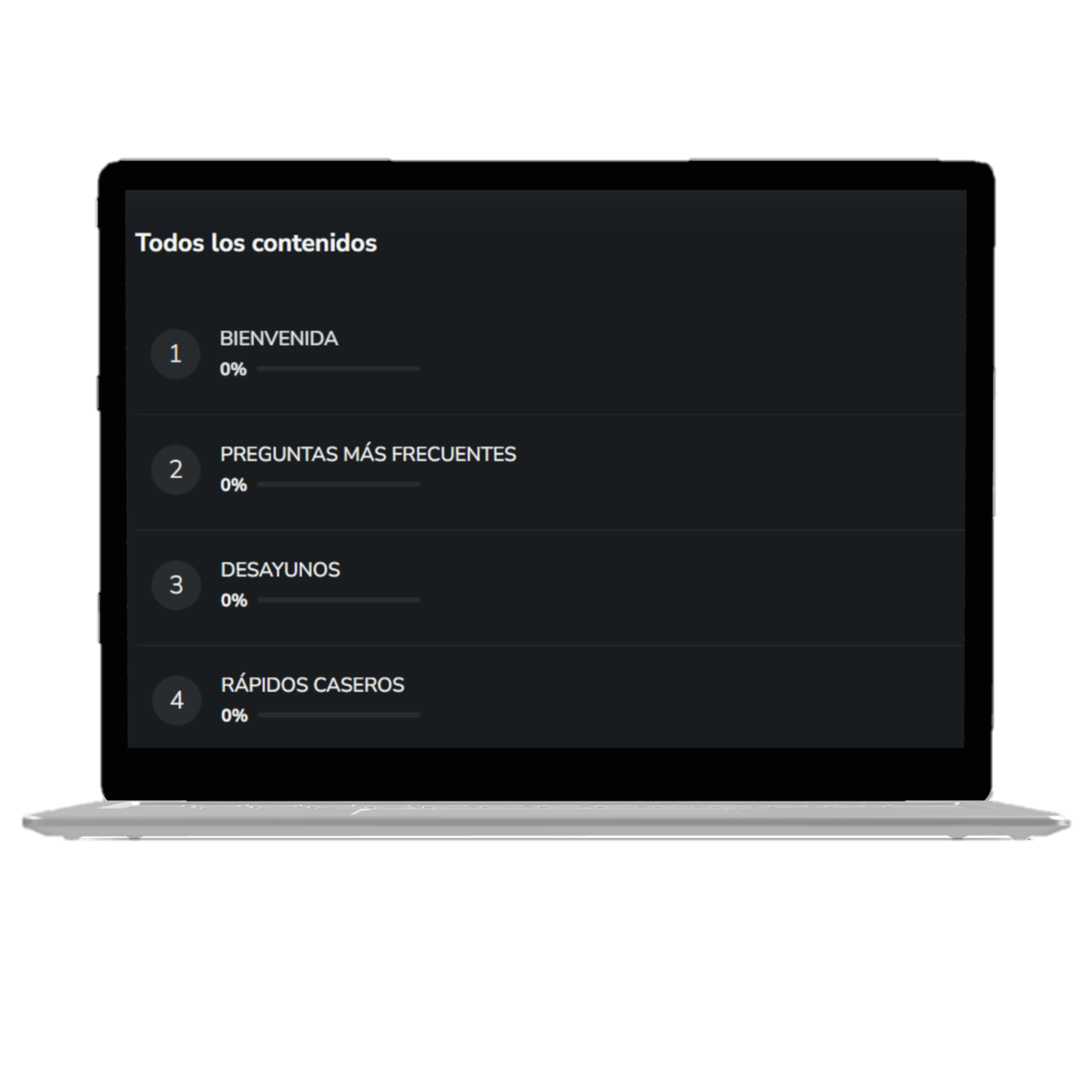Click the BIENVENIDA progress bar
1092x1092 pixels.
coord(339,369)
